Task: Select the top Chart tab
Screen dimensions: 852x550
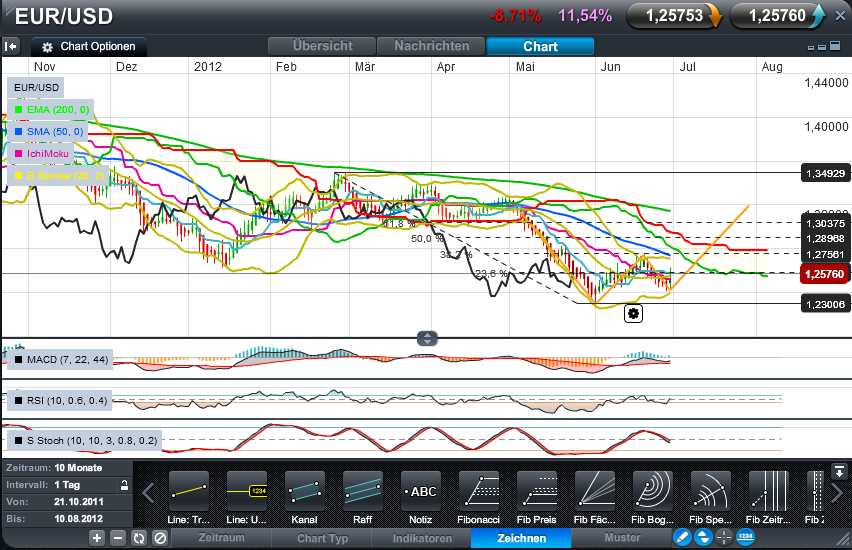Action: (x=540, y=46)
